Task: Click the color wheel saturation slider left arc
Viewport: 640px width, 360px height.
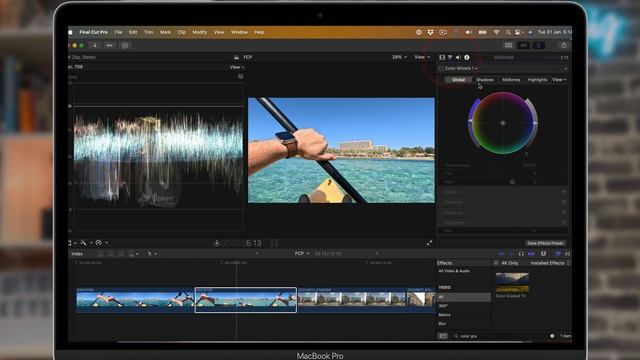Action: tap(473, 123)
